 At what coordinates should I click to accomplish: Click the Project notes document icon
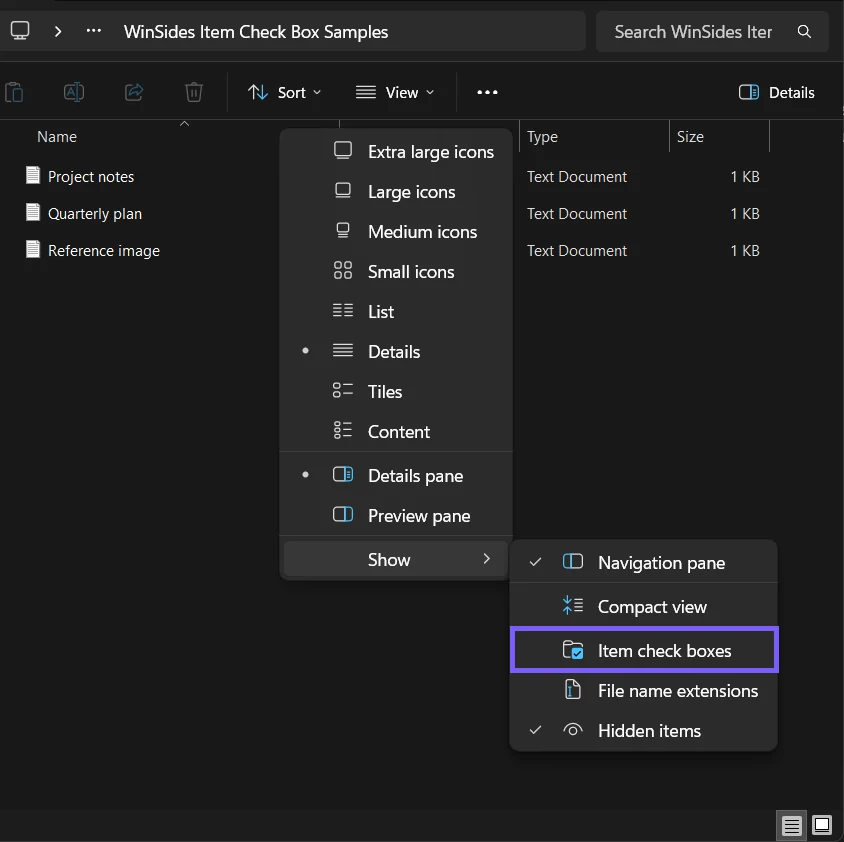click(x=33, y=175)
